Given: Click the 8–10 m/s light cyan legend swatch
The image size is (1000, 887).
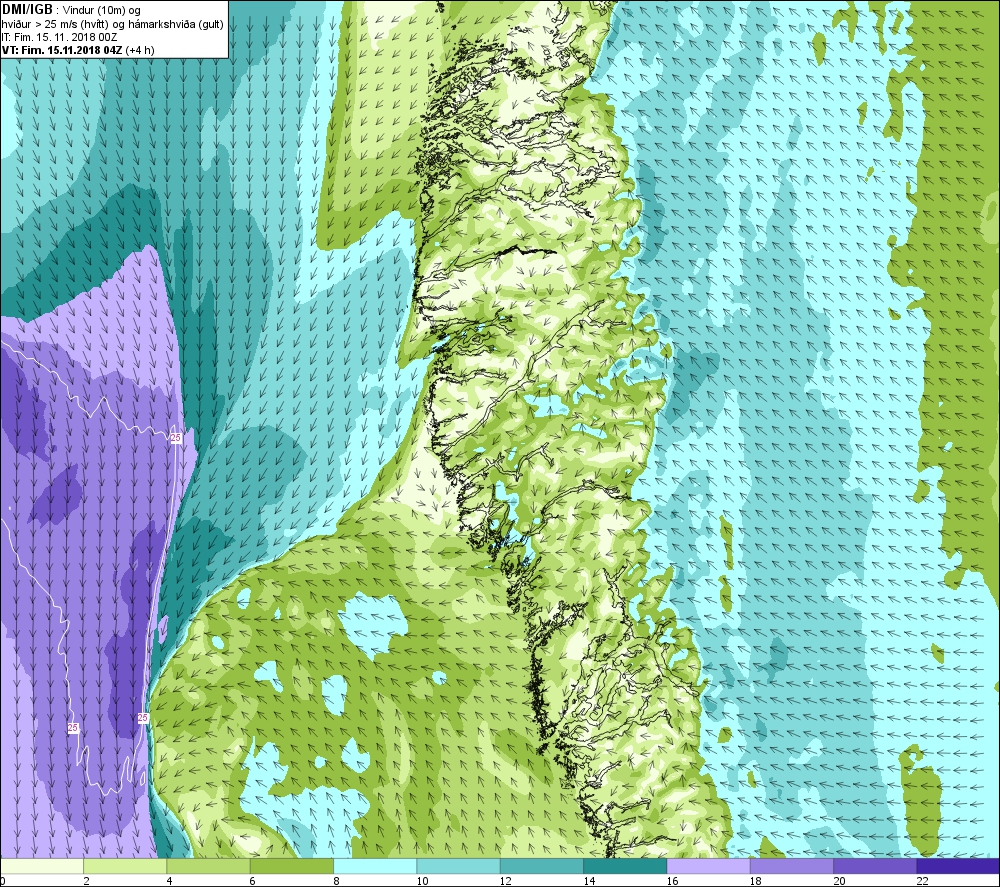Looking at the screenshot, I should click(375, 866).
